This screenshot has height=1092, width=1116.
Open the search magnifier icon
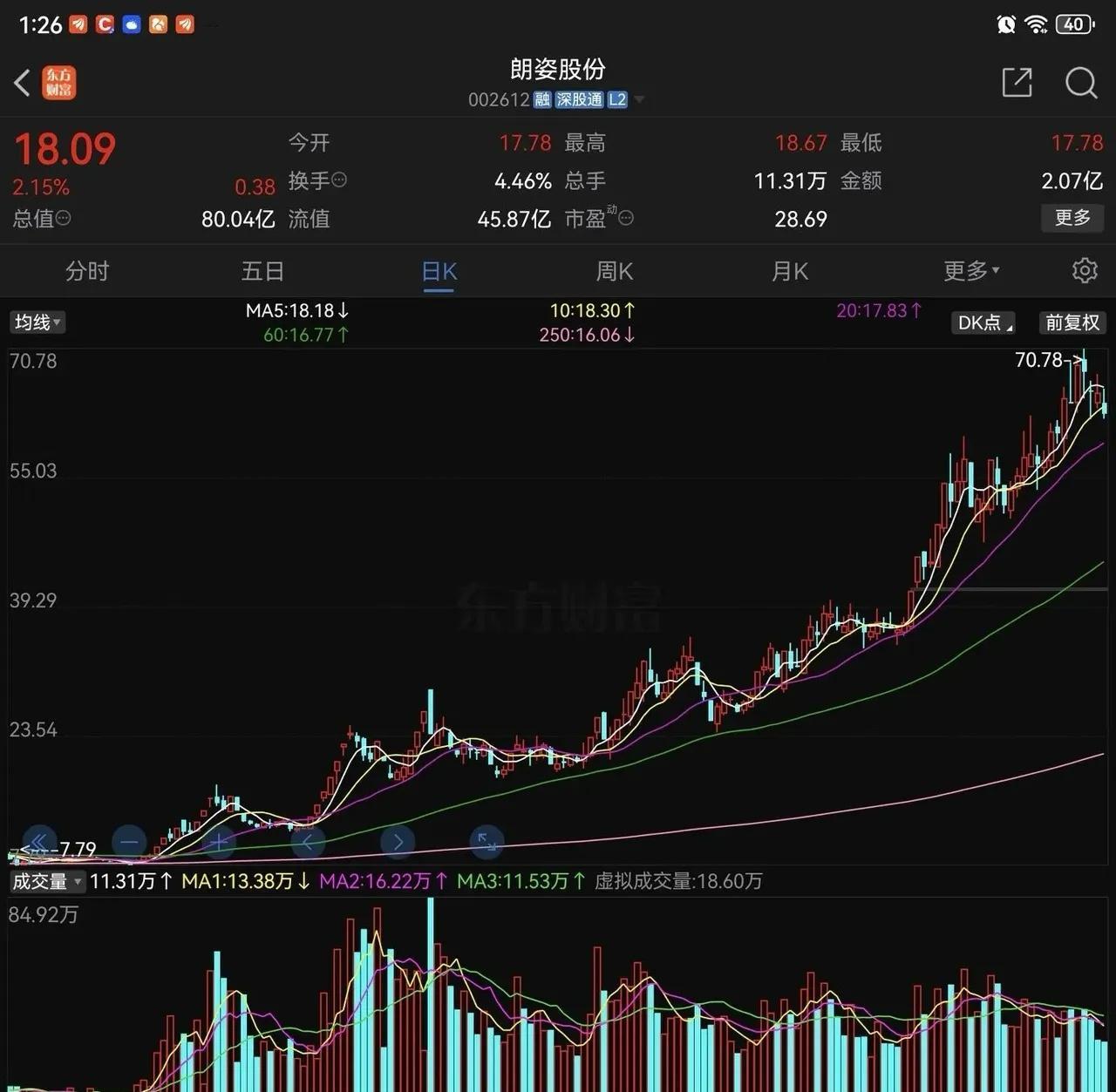pyautogui.click(x=1081, y=83)
